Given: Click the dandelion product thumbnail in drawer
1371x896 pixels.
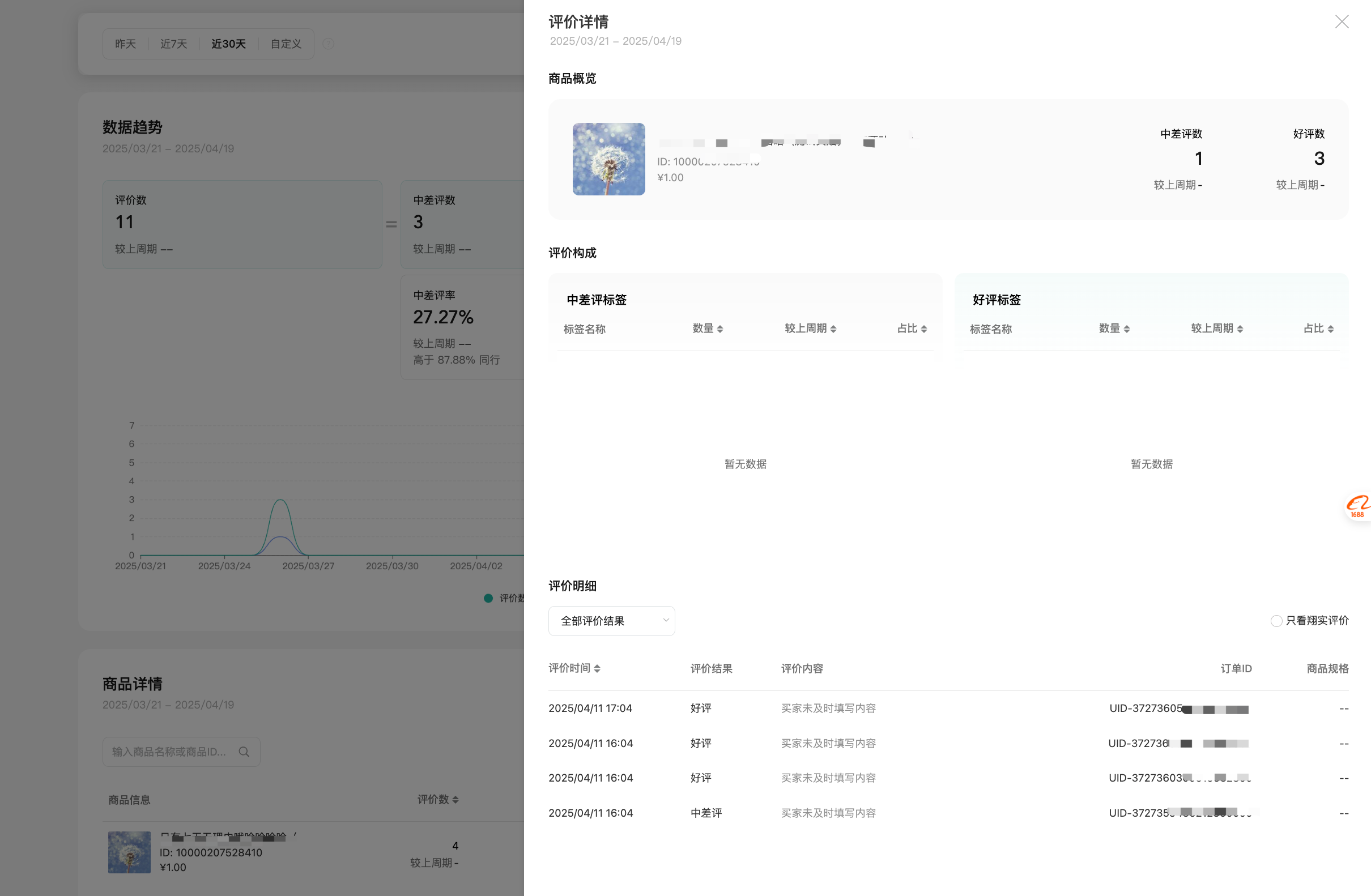Looking at the screenshot, I should 608,159.
